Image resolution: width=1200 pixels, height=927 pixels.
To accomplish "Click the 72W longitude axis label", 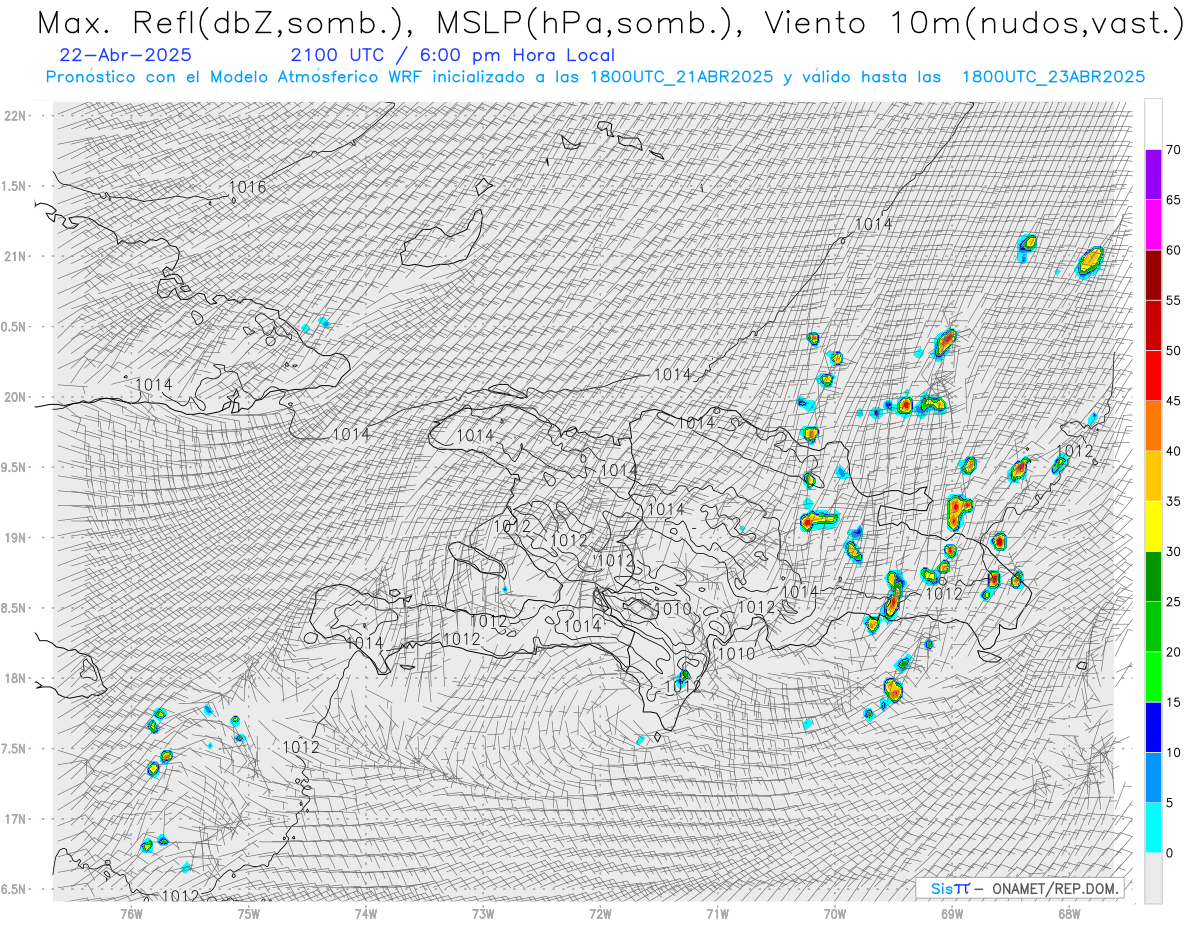I will tap(600, 913).
